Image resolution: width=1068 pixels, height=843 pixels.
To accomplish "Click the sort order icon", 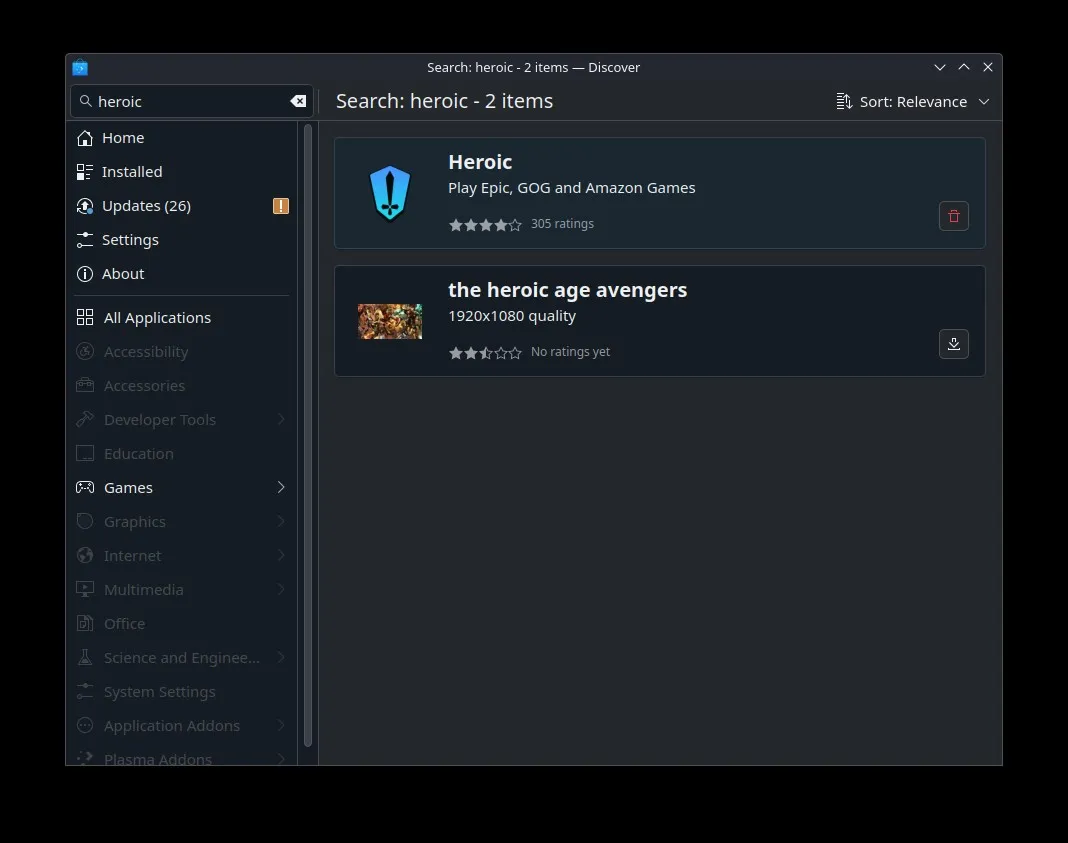I will click(x=844, y=101).
